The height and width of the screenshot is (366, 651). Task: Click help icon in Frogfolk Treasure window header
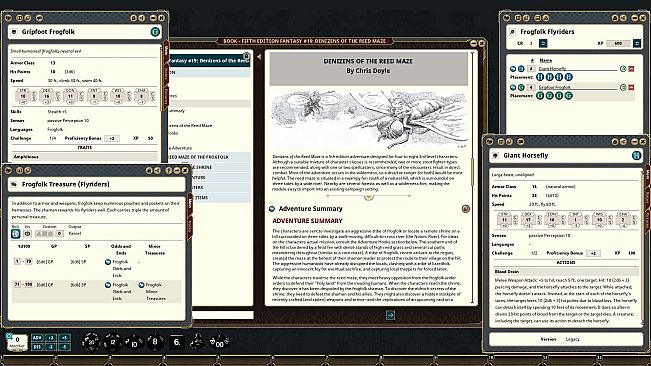(x=169, y=171)
